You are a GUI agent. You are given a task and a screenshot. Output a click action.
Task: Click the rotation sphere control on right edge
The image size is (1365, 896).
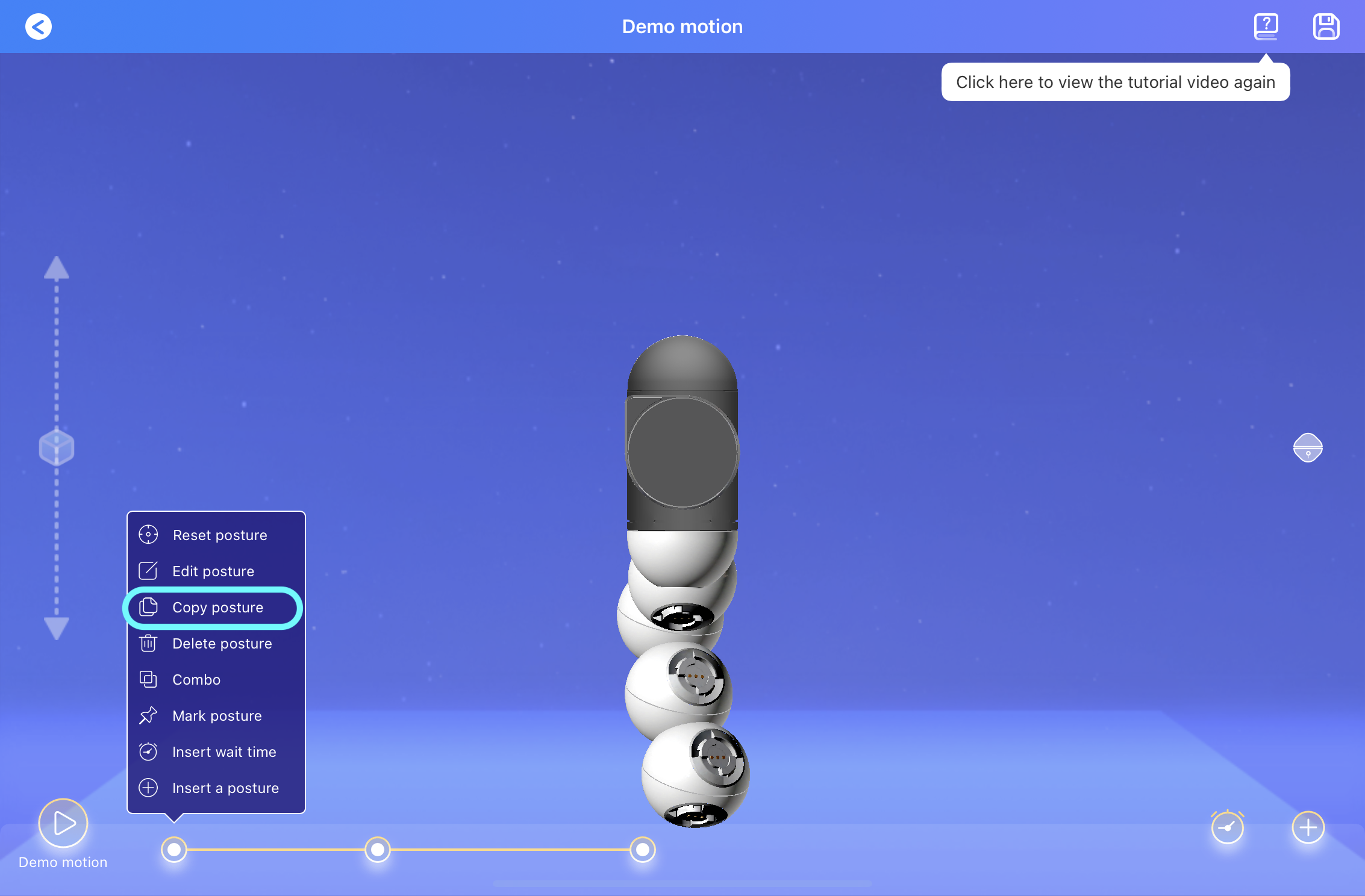click(x=1308, y=447)
